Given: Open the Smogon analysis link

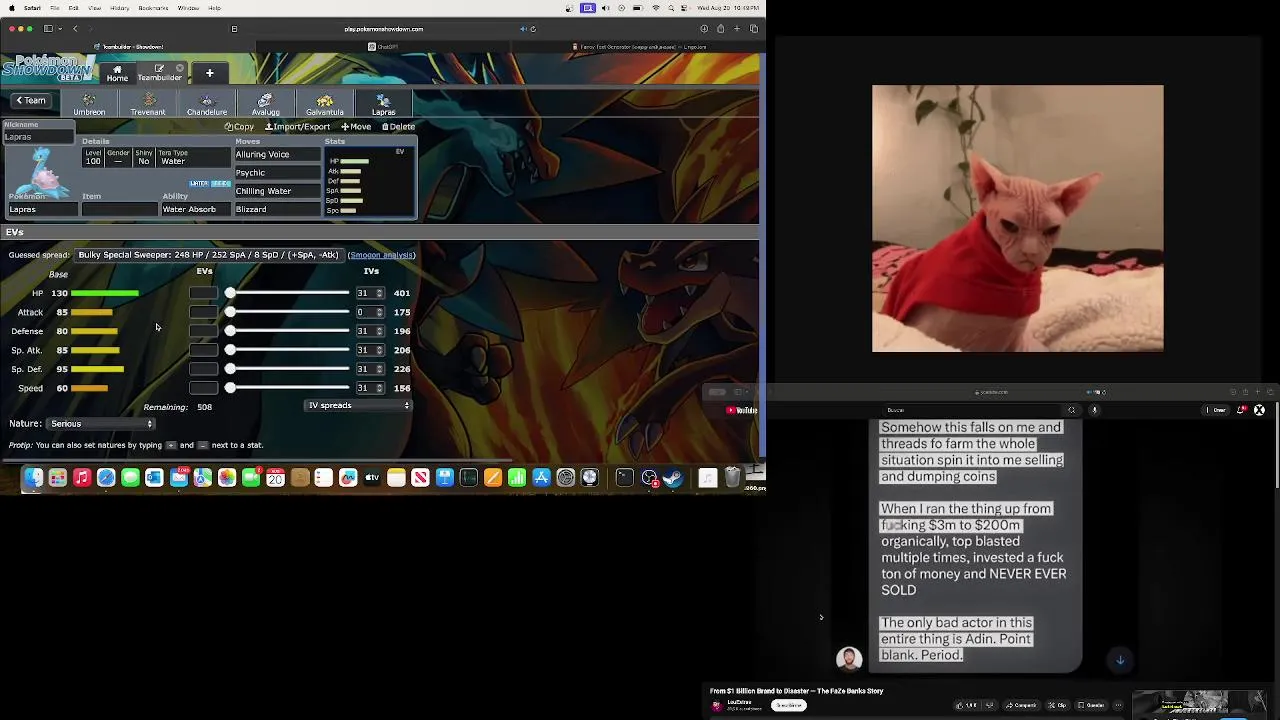Looking at the screenshot, I should pos(382,255).
